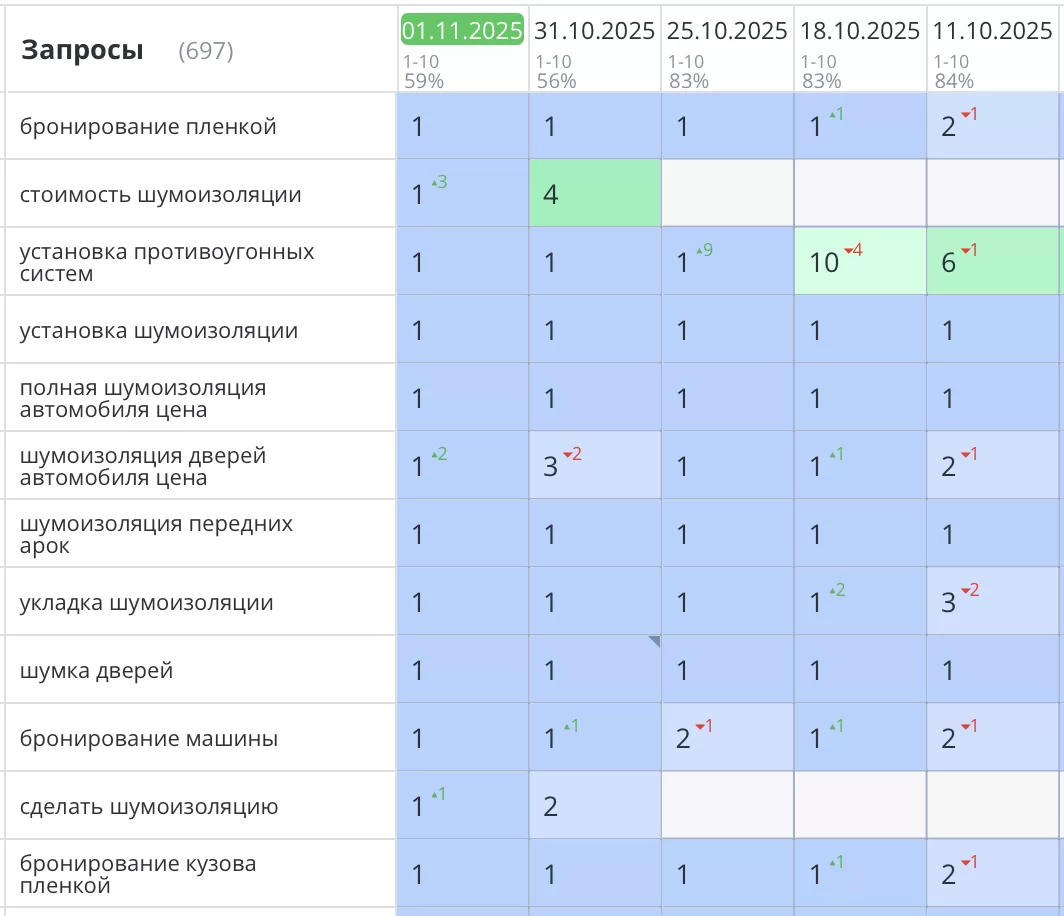Open the 'установка шумоизоляции' query
The height and width of the screenshot is (916, 1064).
point(159,331)
